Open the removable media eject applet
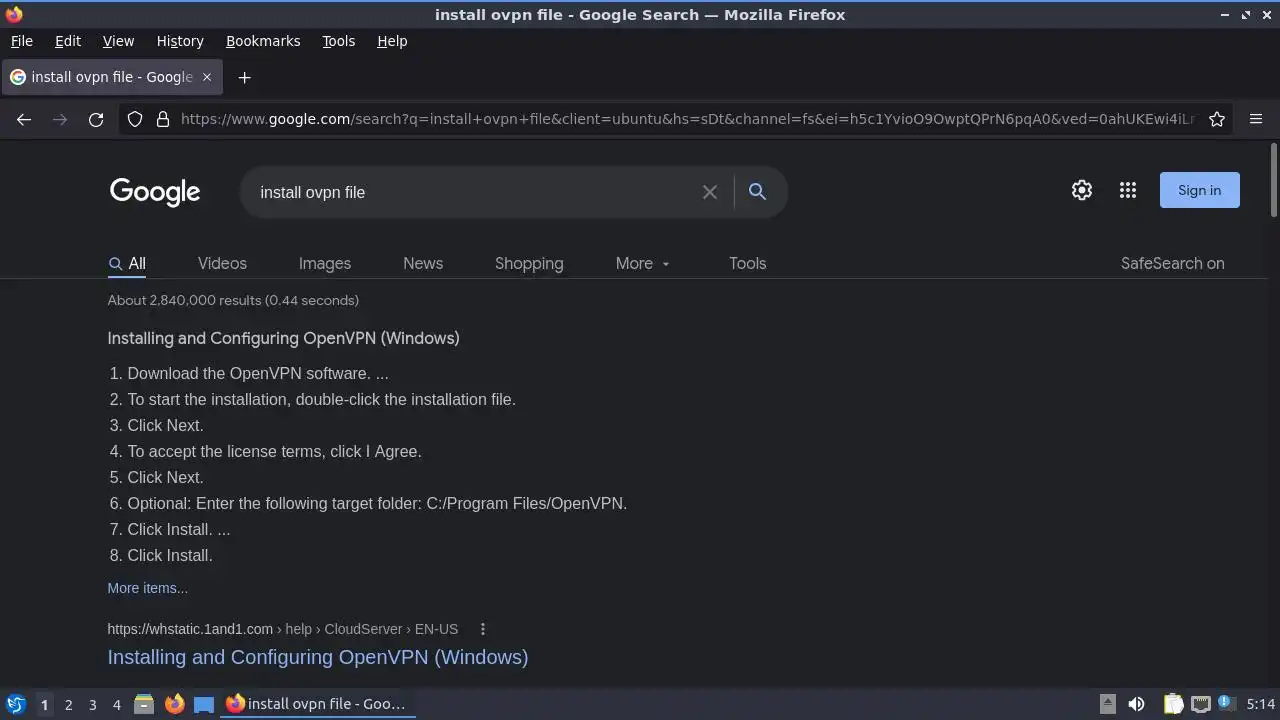The image size is (1280, 720). pyautogui.click(x=1108, y=704)
